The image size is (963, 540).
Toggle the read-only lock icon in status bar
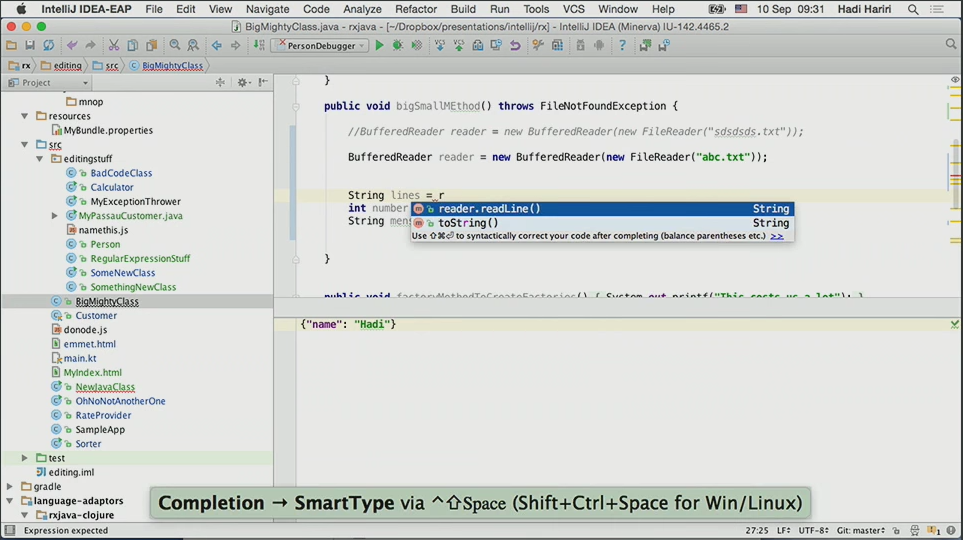tap(897, 531)
